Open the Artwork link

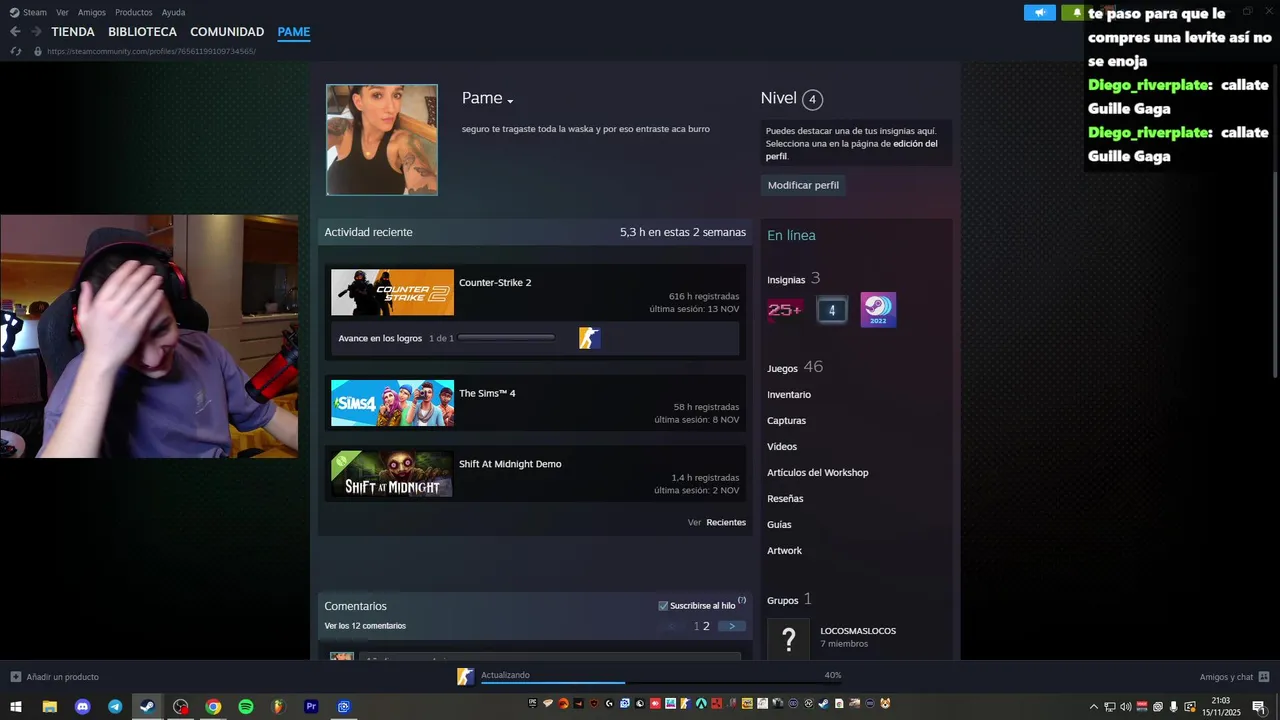(784, 551)
